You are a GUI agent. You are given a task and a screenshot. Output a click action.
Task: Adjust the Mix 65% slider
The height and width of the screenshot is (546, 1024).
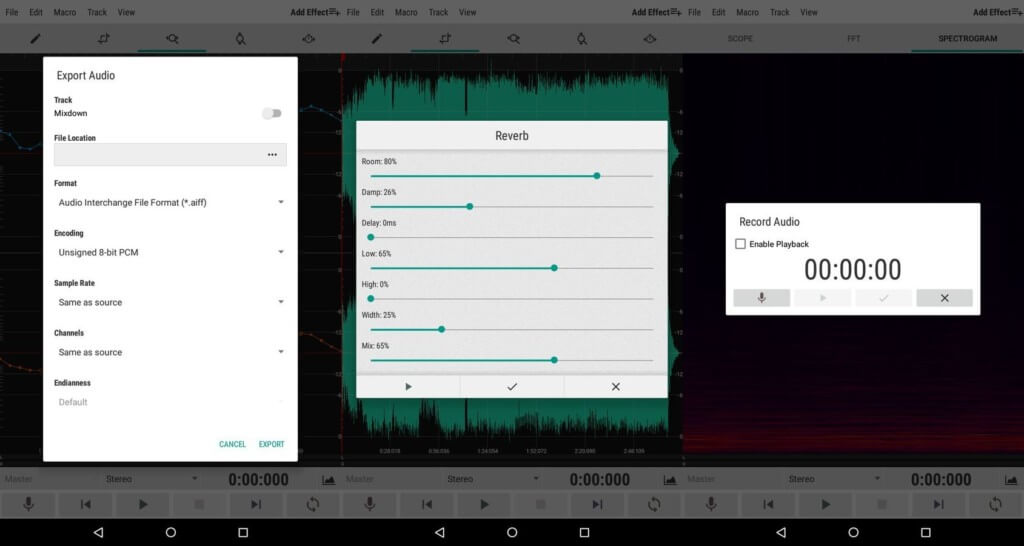click(x=511, y=360)
